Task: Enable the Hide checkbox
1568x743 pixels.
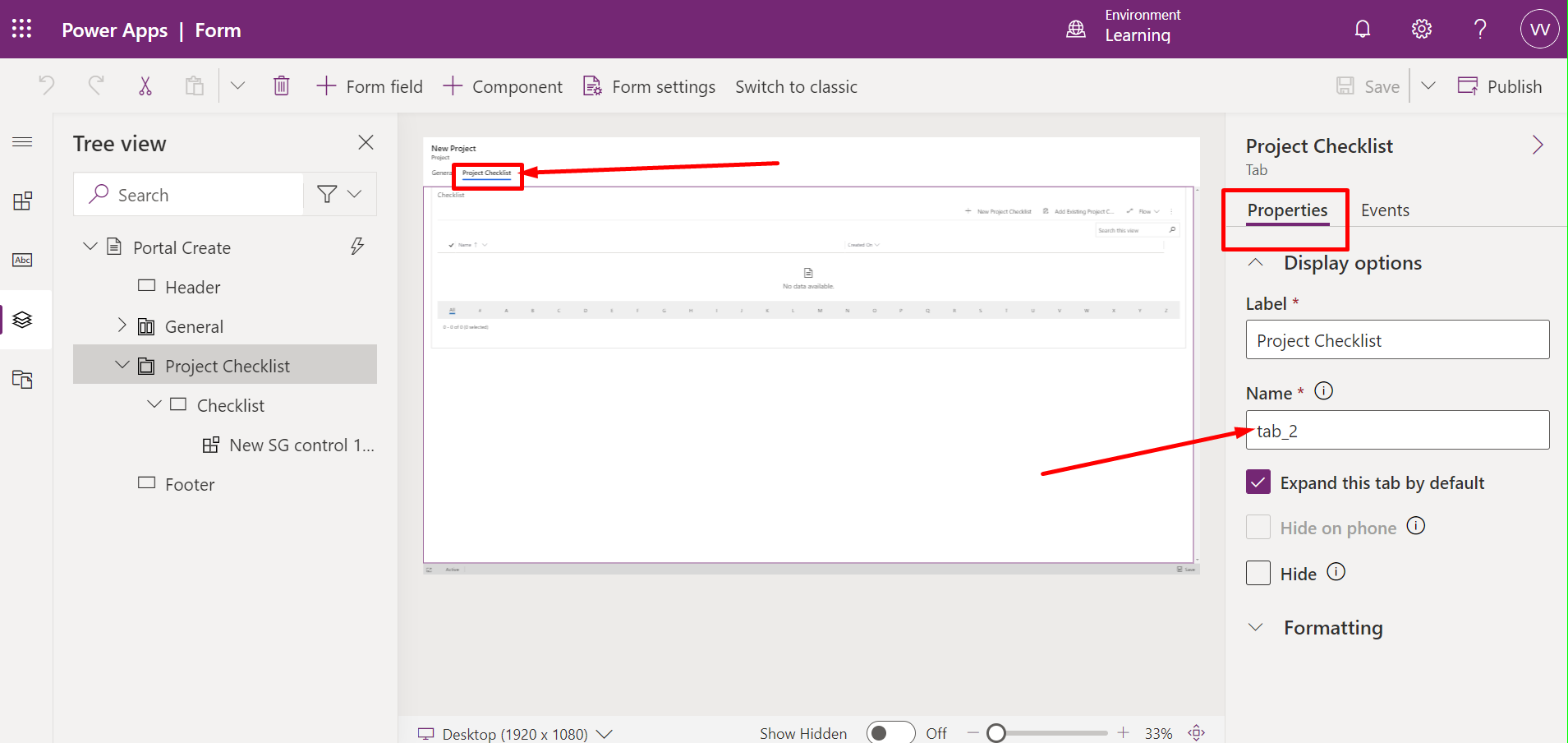Action: pos(1258,573)
